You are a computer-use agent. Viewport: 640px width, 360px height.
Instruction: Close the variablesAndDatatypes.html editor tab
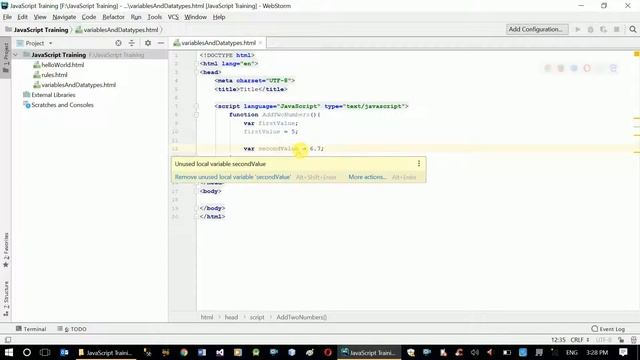(x=260, y=43)
